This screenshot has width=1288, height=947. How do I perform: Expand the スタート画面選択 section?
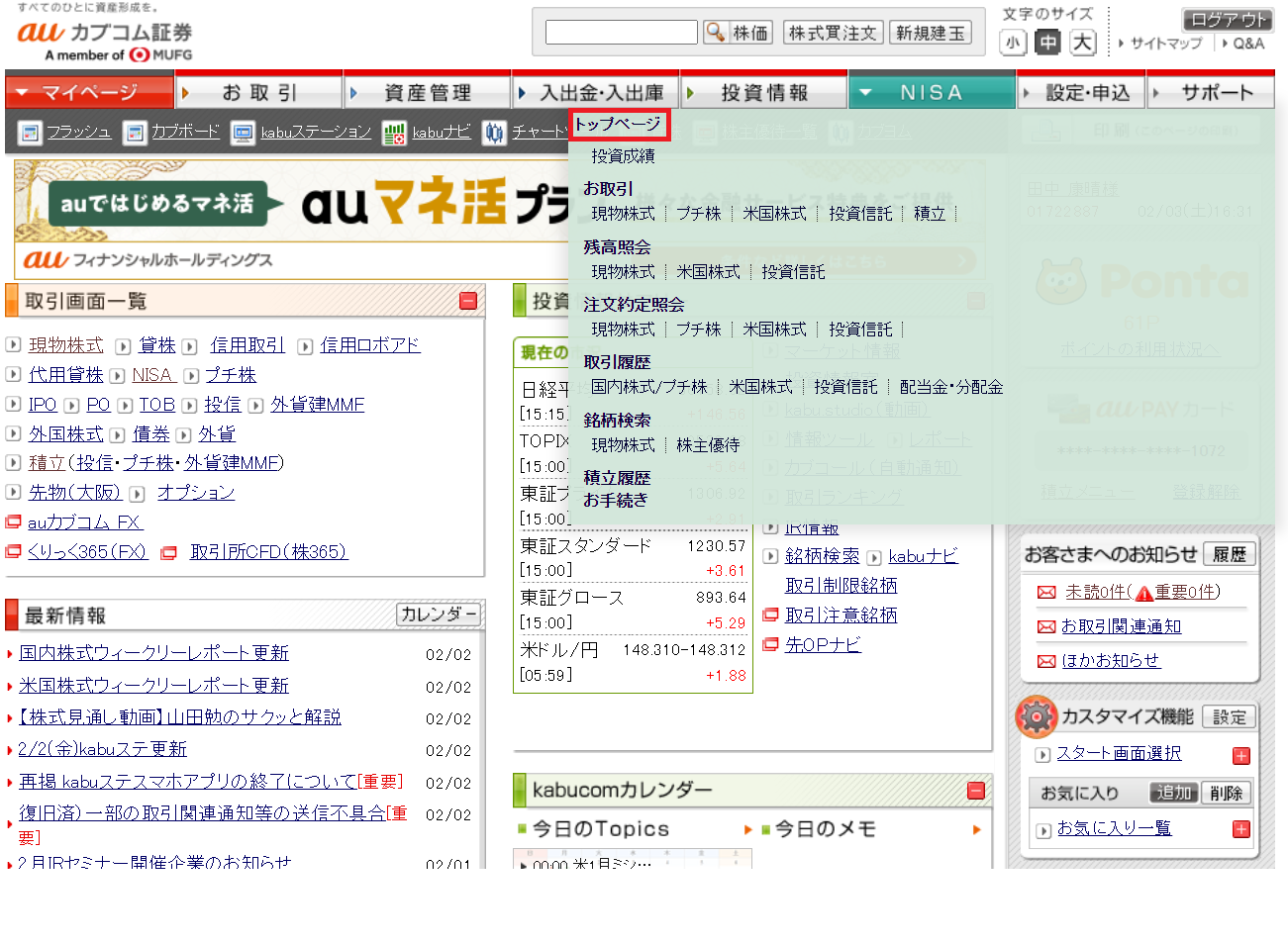click(x=1241, y=756)
